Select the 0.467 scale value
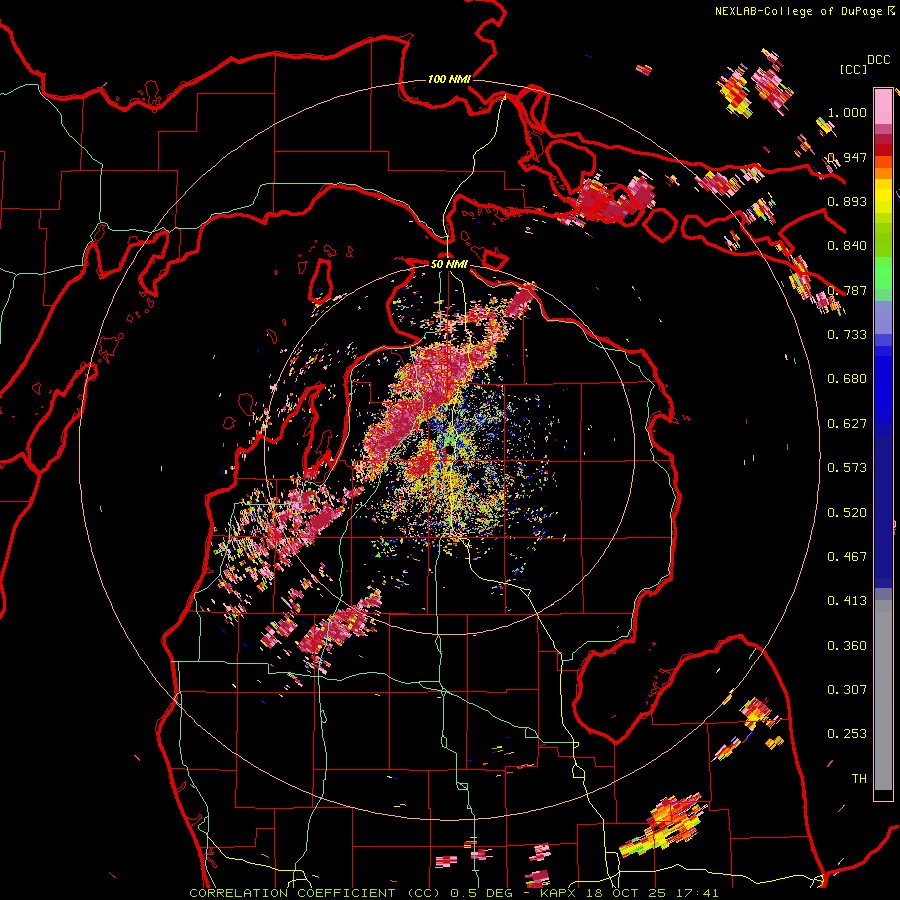 [x=847, y=557]
